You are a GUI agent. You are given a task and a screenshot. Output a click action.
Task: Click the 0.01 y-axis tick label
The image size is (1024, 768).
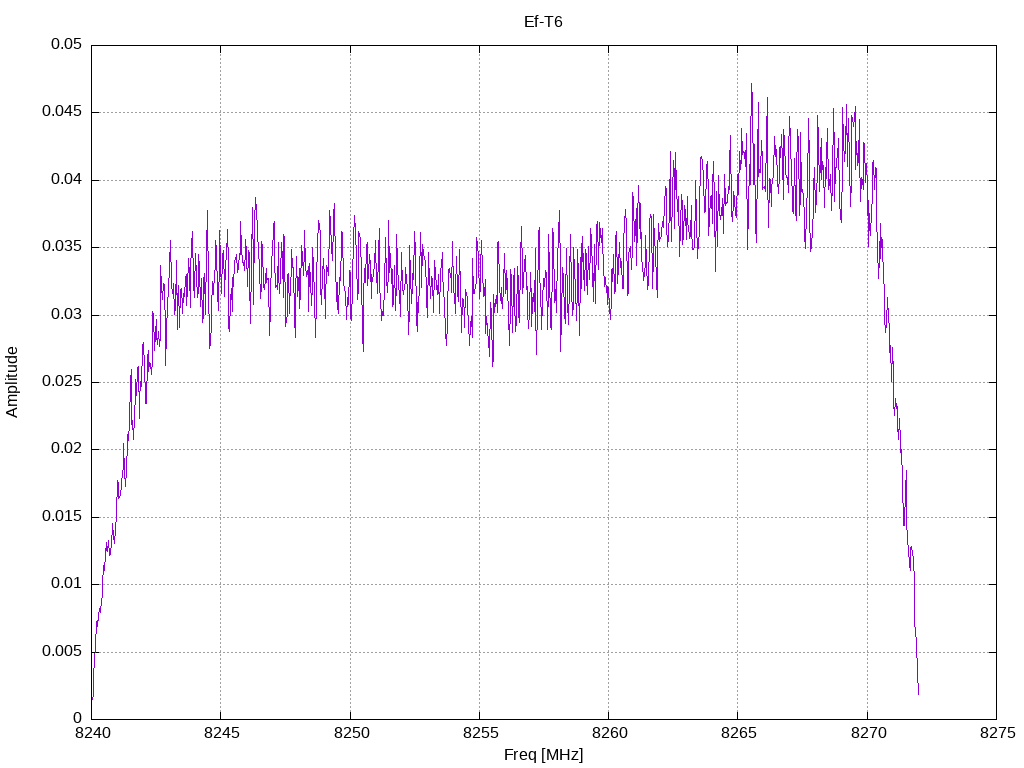(67, 583)
